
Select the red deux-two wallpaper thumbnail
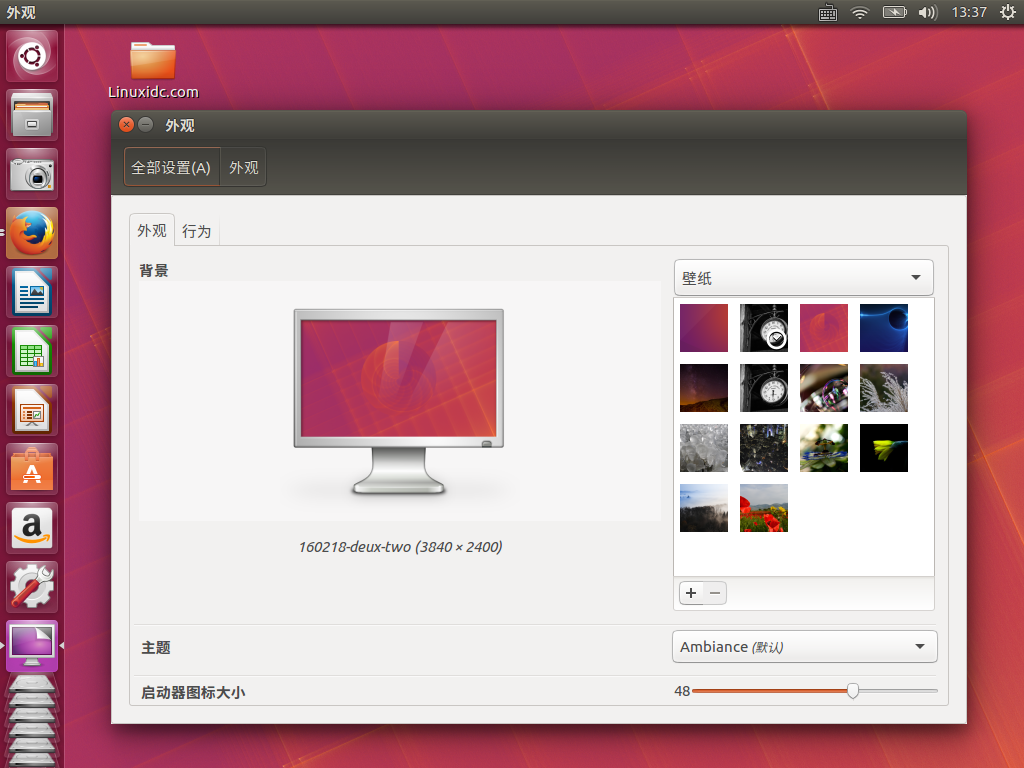point(824,328)
